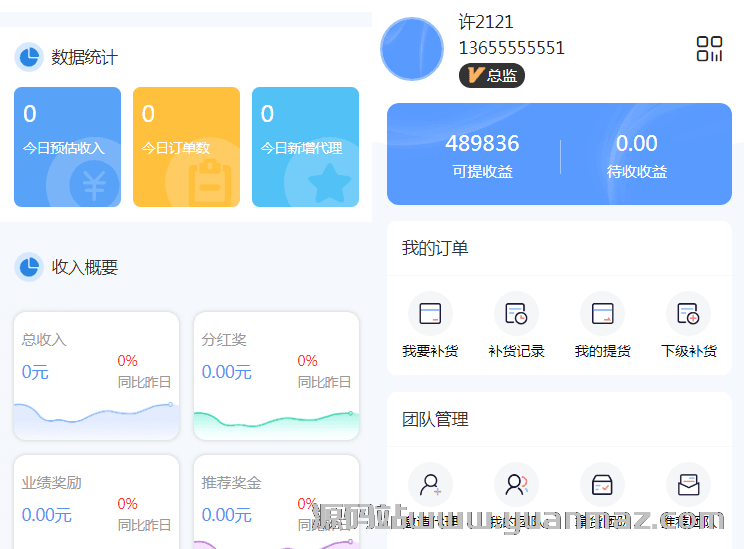Click the red 0% in the 总收入 card
Image resolution: width=744 pixels, height=549 pixels.
(x=128, y=361)
